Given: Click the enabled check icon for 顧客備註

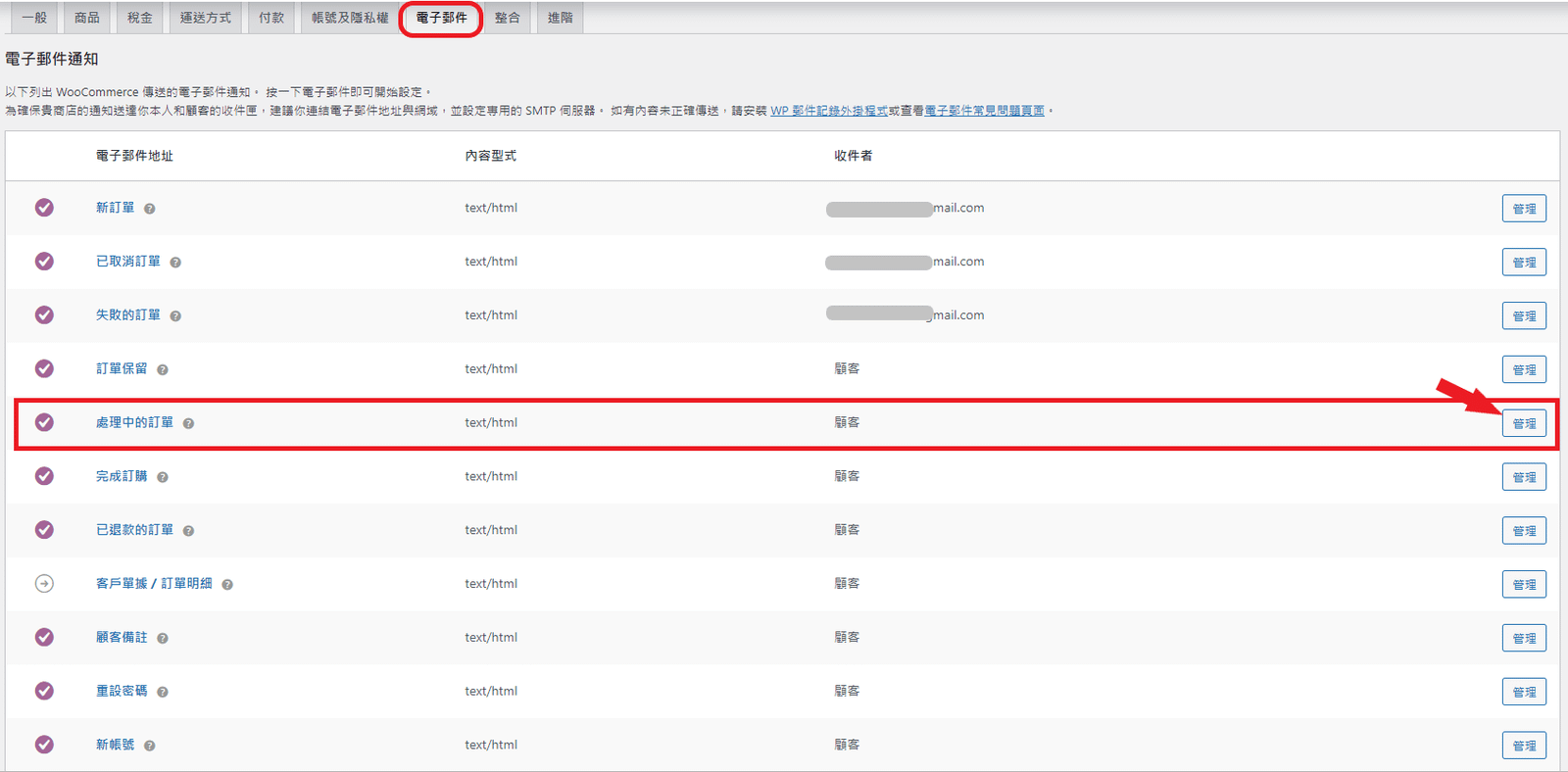Looking at the screenshot, I should point(44,637).
